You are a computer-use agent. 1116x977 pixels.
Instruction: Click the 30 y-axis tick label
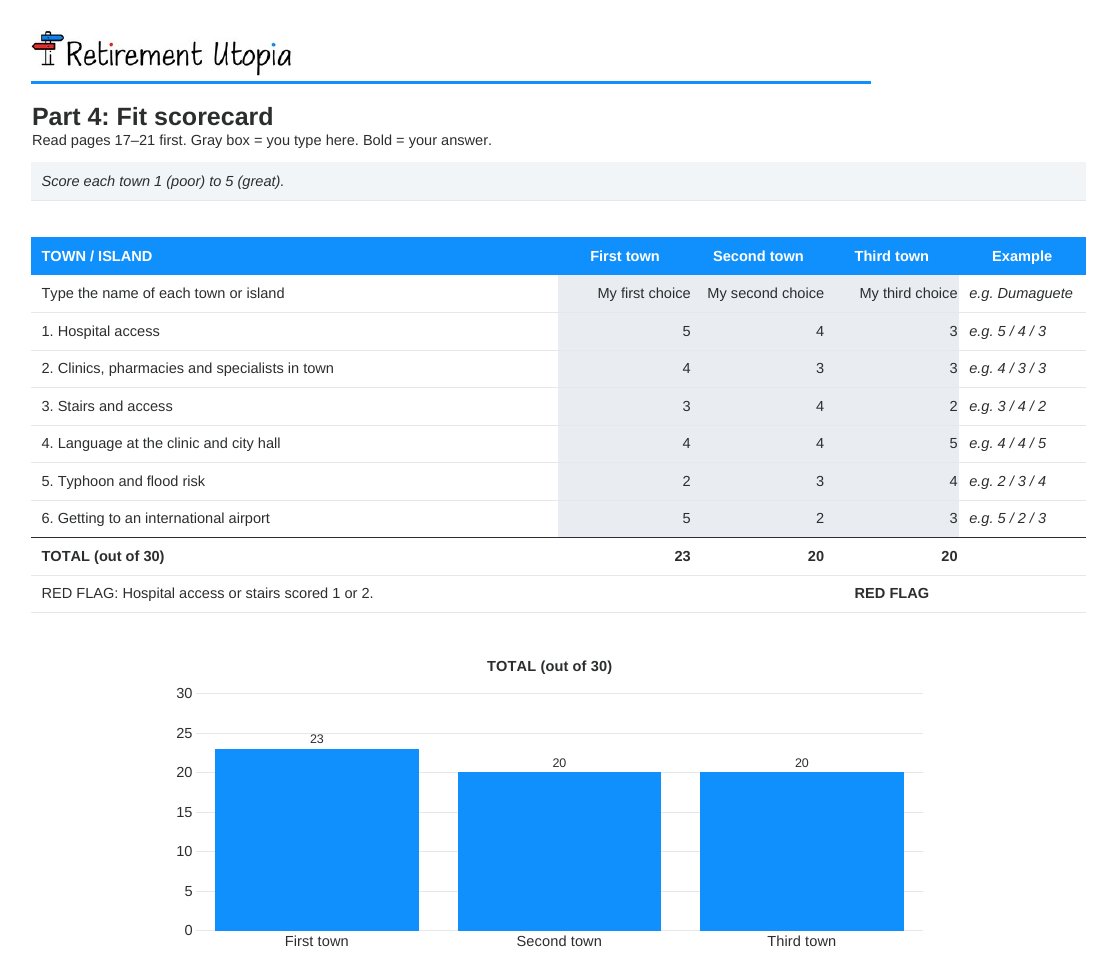click(184, 693)
